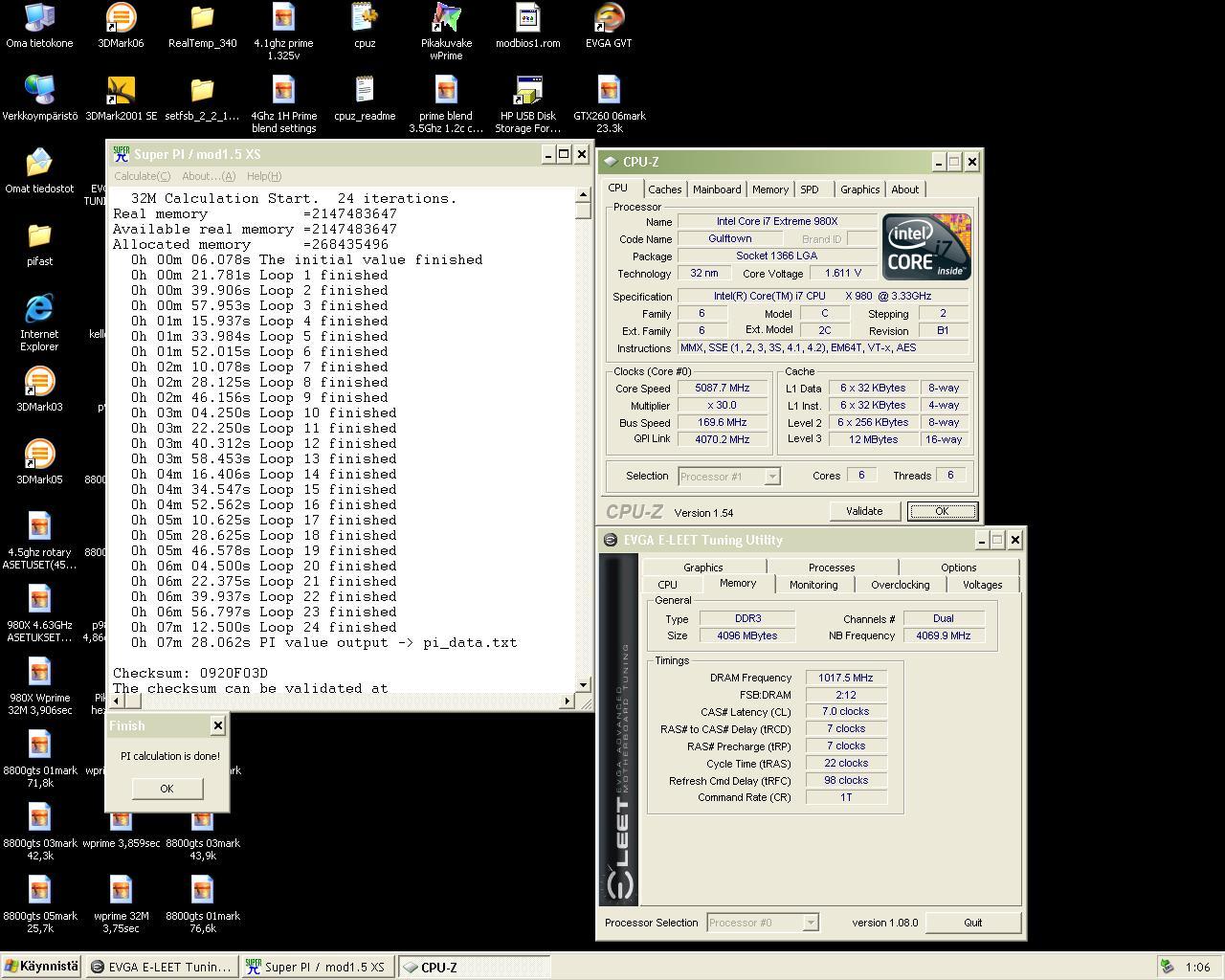Switch to Graphics tab in CPU-Z
This screenshot has width=1225, height=980.
859,189
